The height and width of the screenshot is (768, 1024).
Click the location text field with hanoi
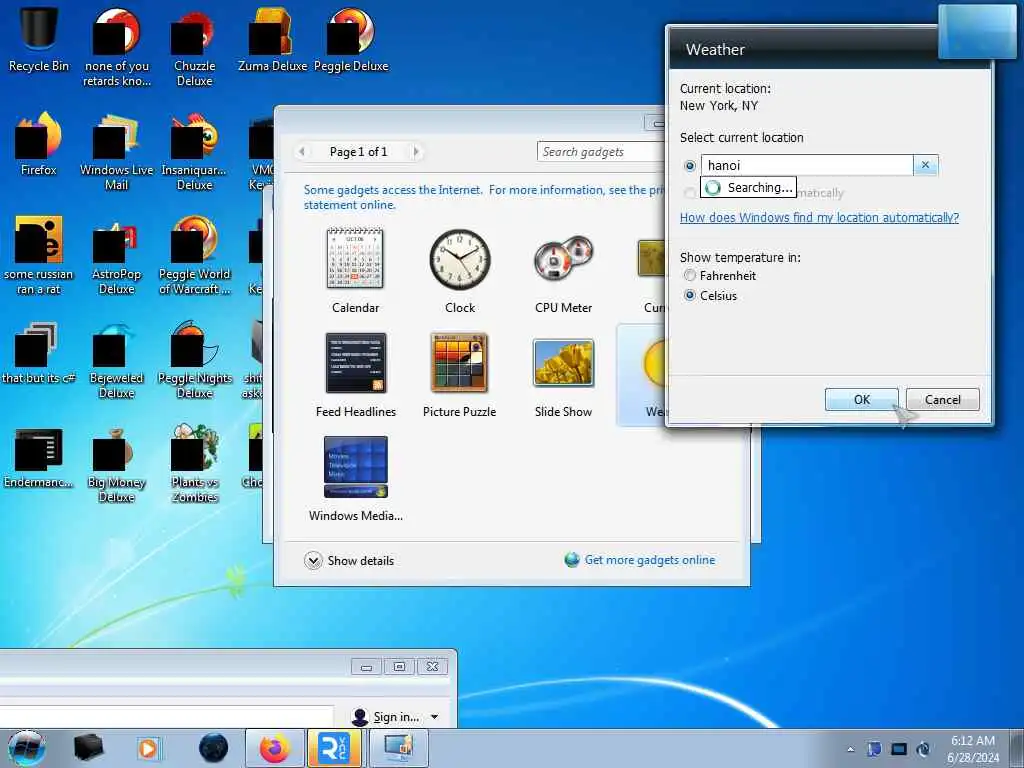(x=807, y=165)
